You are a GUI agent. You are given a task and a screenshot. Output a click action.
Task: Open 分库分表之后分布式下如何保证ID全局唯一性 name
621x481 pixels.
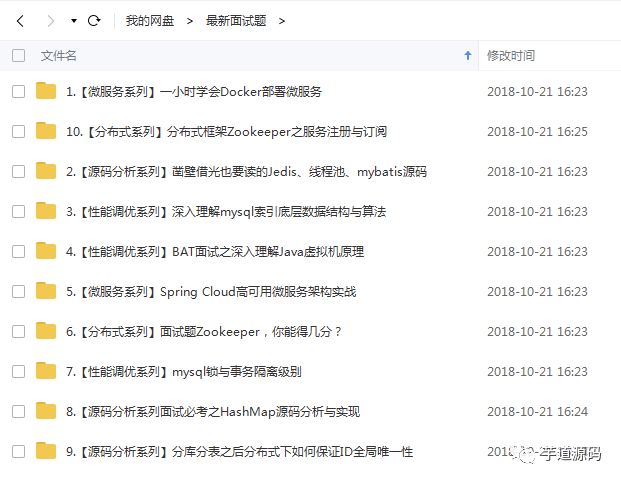pyautogui.click(x=239, y=452)
